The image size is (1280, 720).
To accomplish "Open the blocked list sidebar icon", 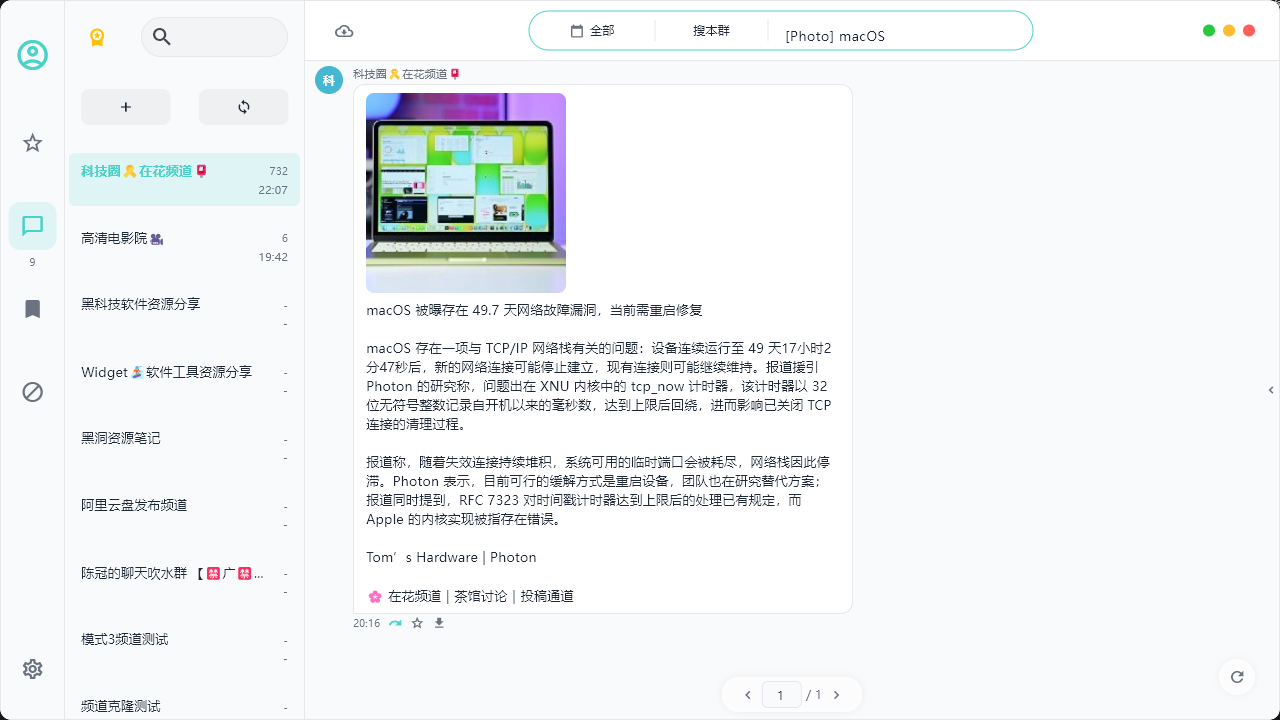I will [x=32, y=392].
